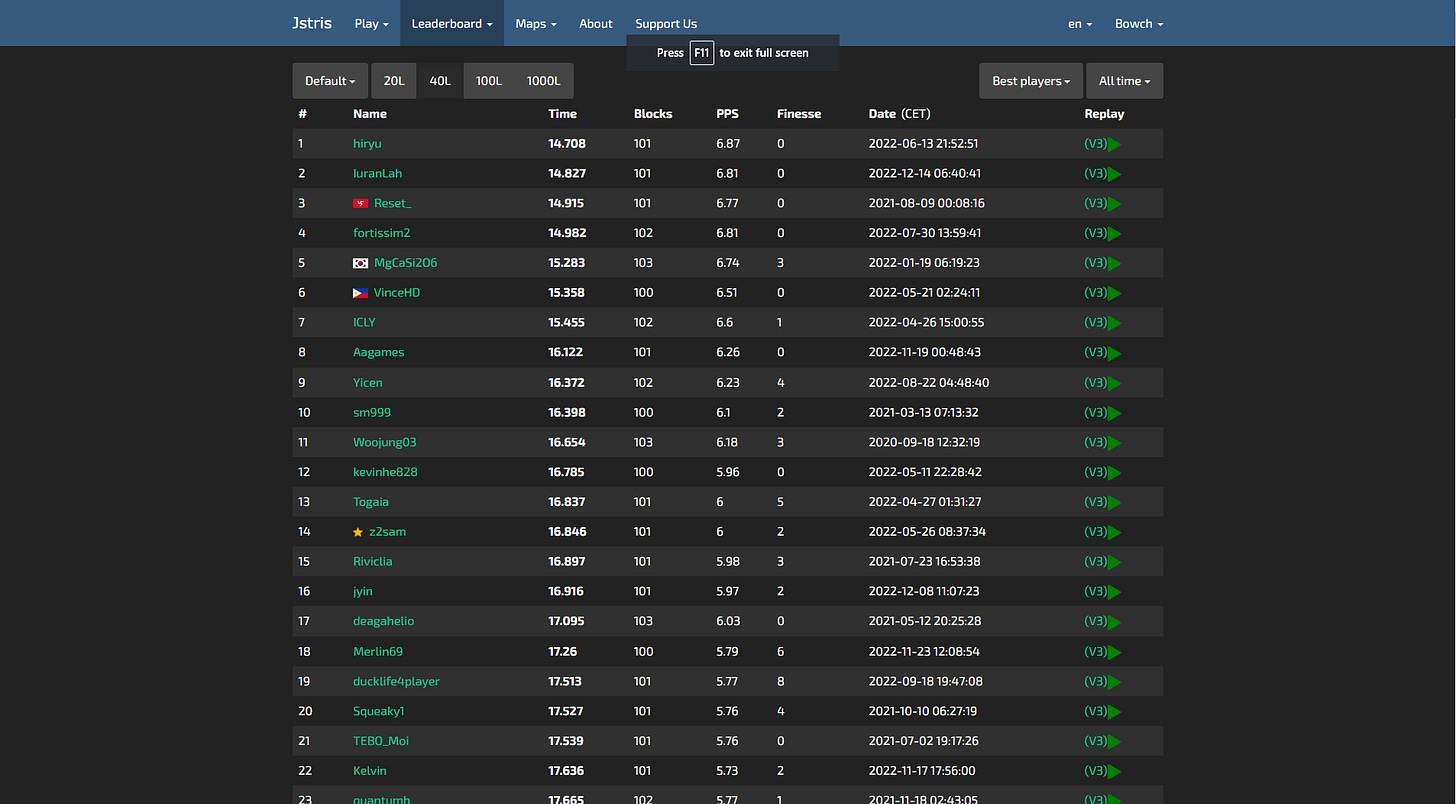Play hiryu's replay using the green arrow
The height and width of the screenshot is (804, 1456).
tap(1113, 143)
